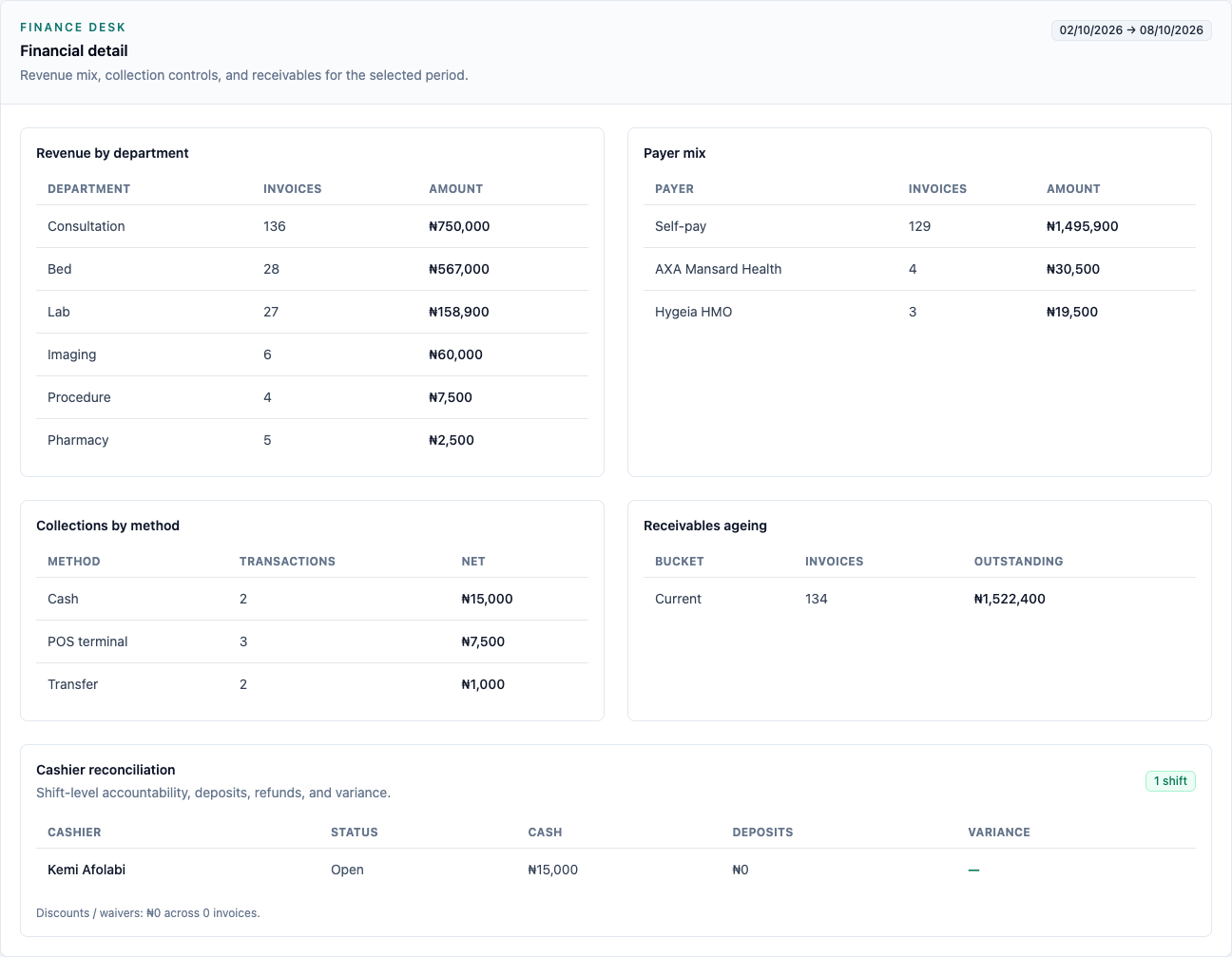Select the Imaging department name

[72, 354]
